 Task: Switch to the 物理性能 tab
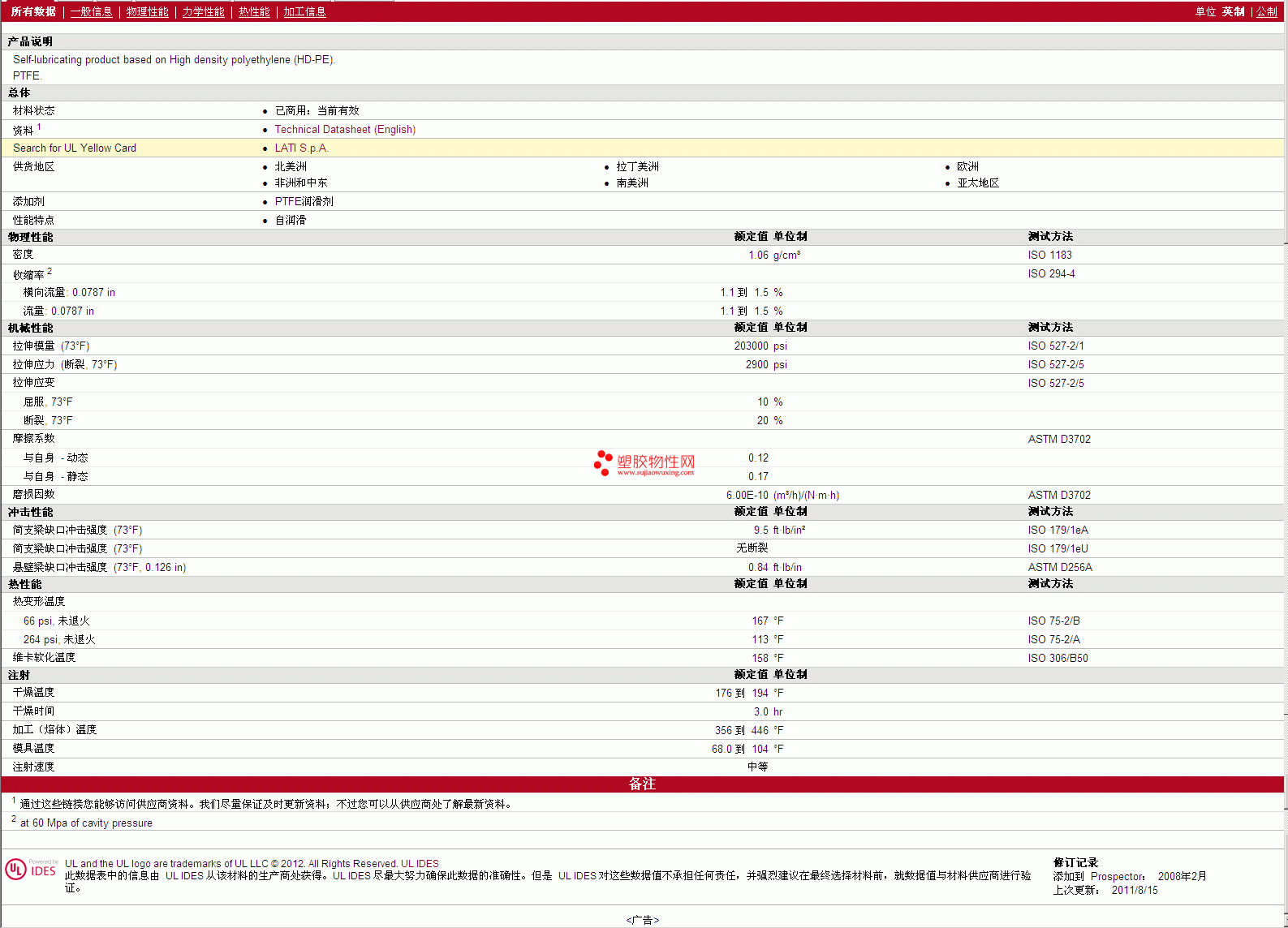click(x=147, y=11)
